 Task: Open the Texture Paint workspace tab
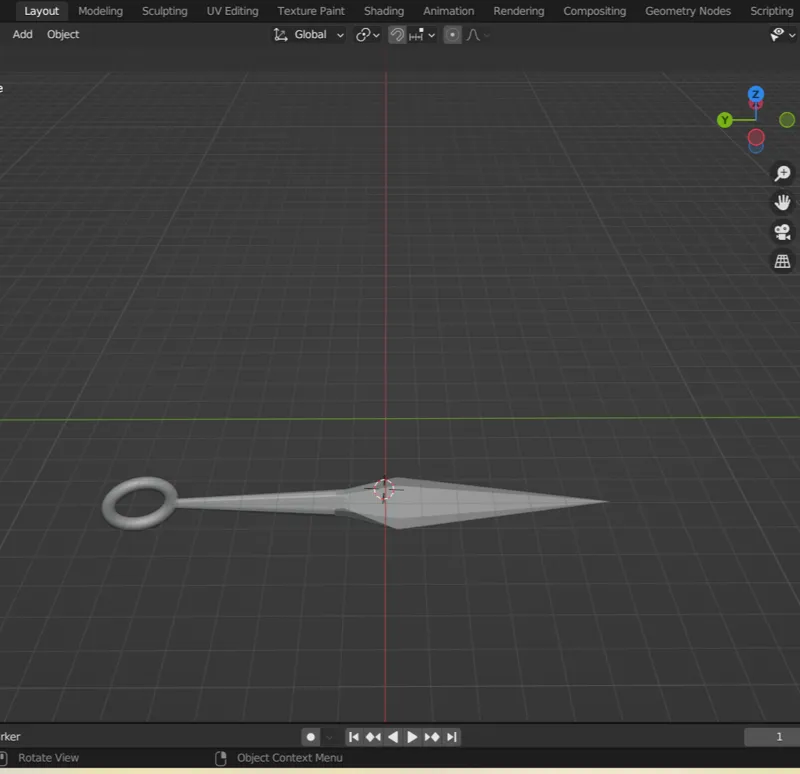[x=311, y=11]
